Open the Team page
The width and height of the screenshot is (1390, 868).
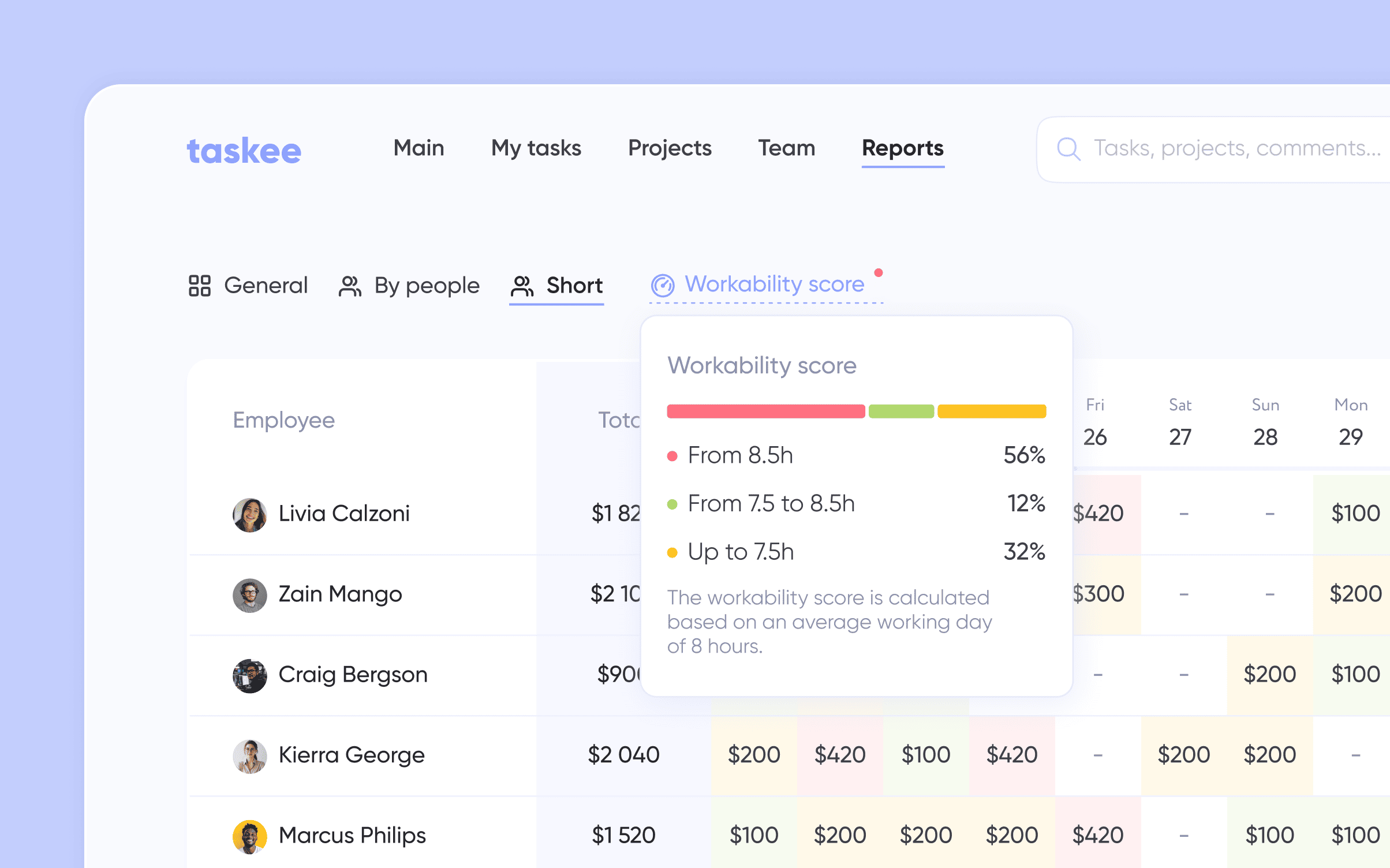787,149
